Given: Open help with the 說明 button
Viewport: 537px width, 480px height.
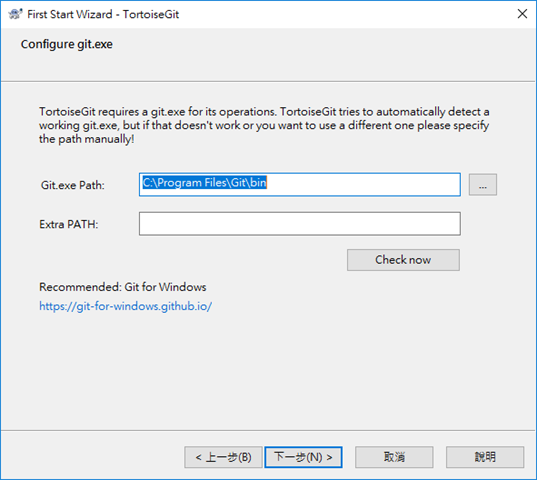Looking at the screenshot, I should click(x=485, y=457).
